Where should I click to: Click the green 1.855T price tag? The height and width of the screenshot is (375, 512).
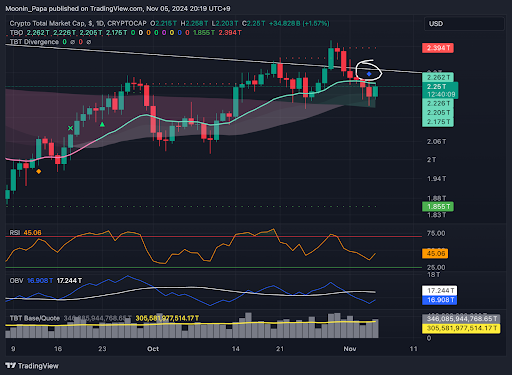click(438, 207)
